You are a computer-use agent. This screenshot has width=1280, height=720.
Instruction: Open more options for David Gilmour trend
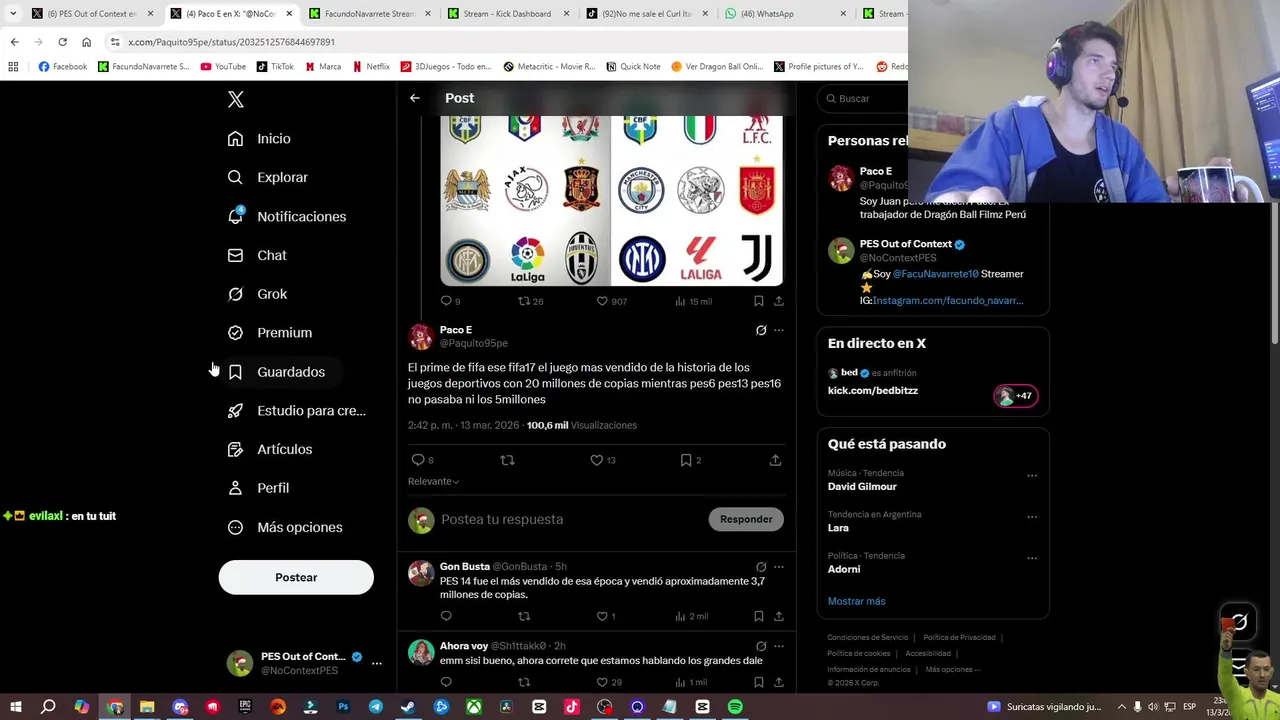pos(1032,476)
